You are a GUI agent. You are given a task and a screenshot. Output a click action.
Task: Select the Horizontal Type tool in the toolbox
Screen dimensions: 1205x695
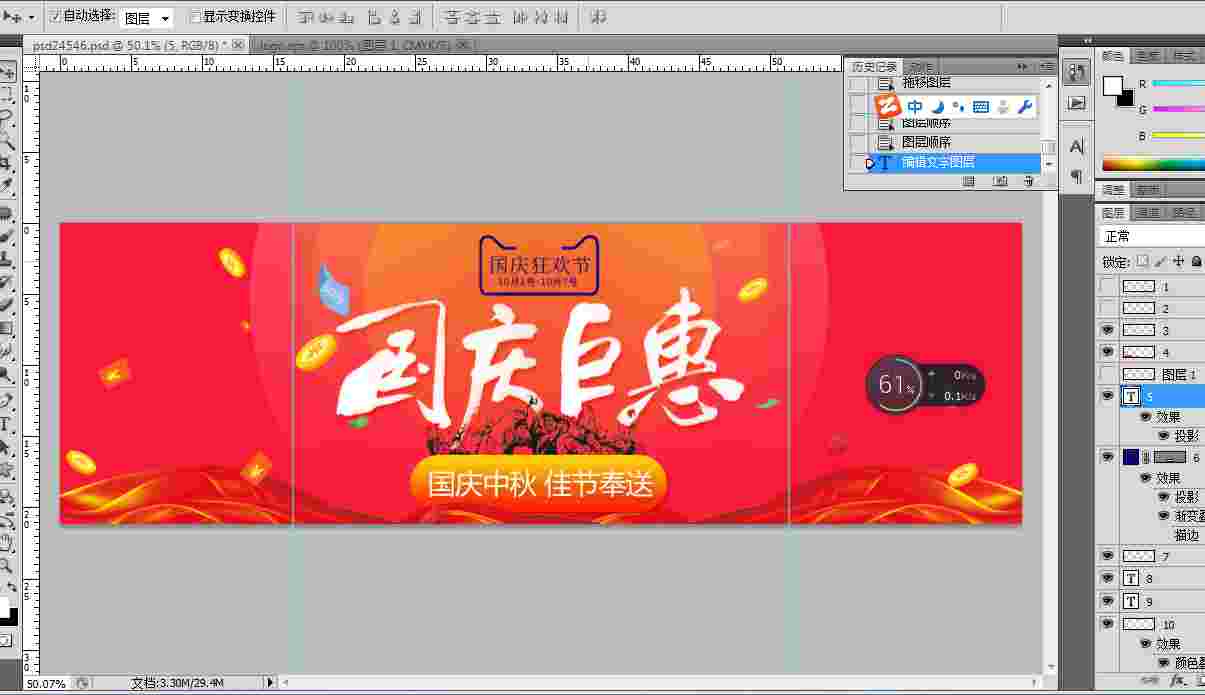7,424
